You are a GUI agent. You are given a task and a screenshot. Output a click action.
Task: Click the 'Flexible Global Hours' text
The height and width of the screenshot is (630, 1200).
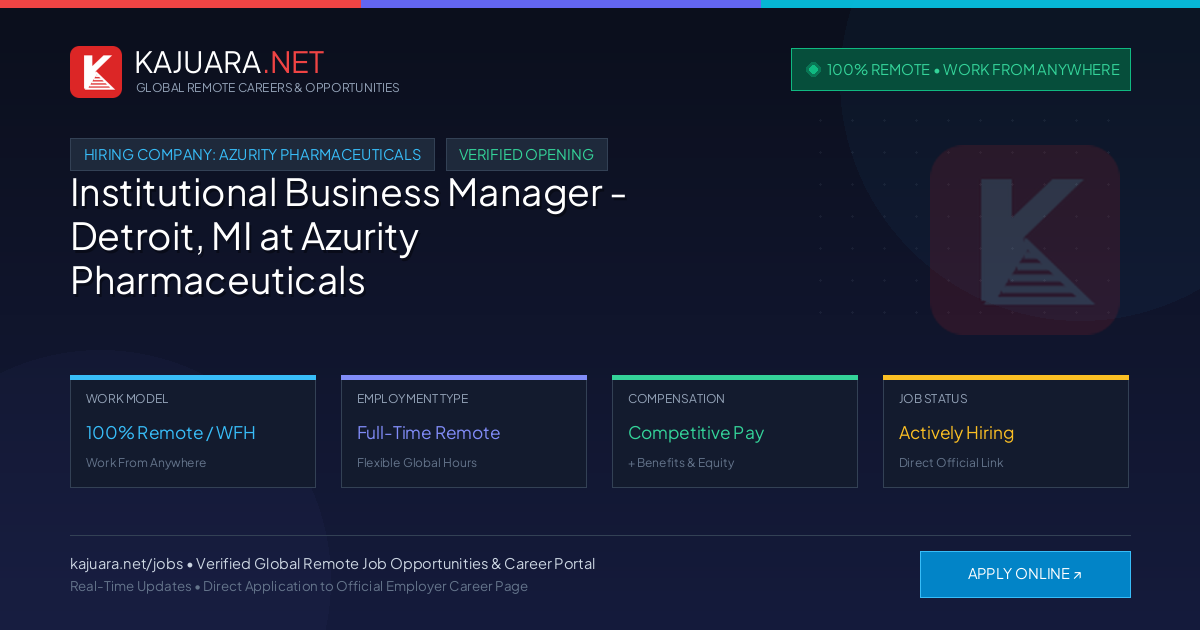tap(417, 463)
